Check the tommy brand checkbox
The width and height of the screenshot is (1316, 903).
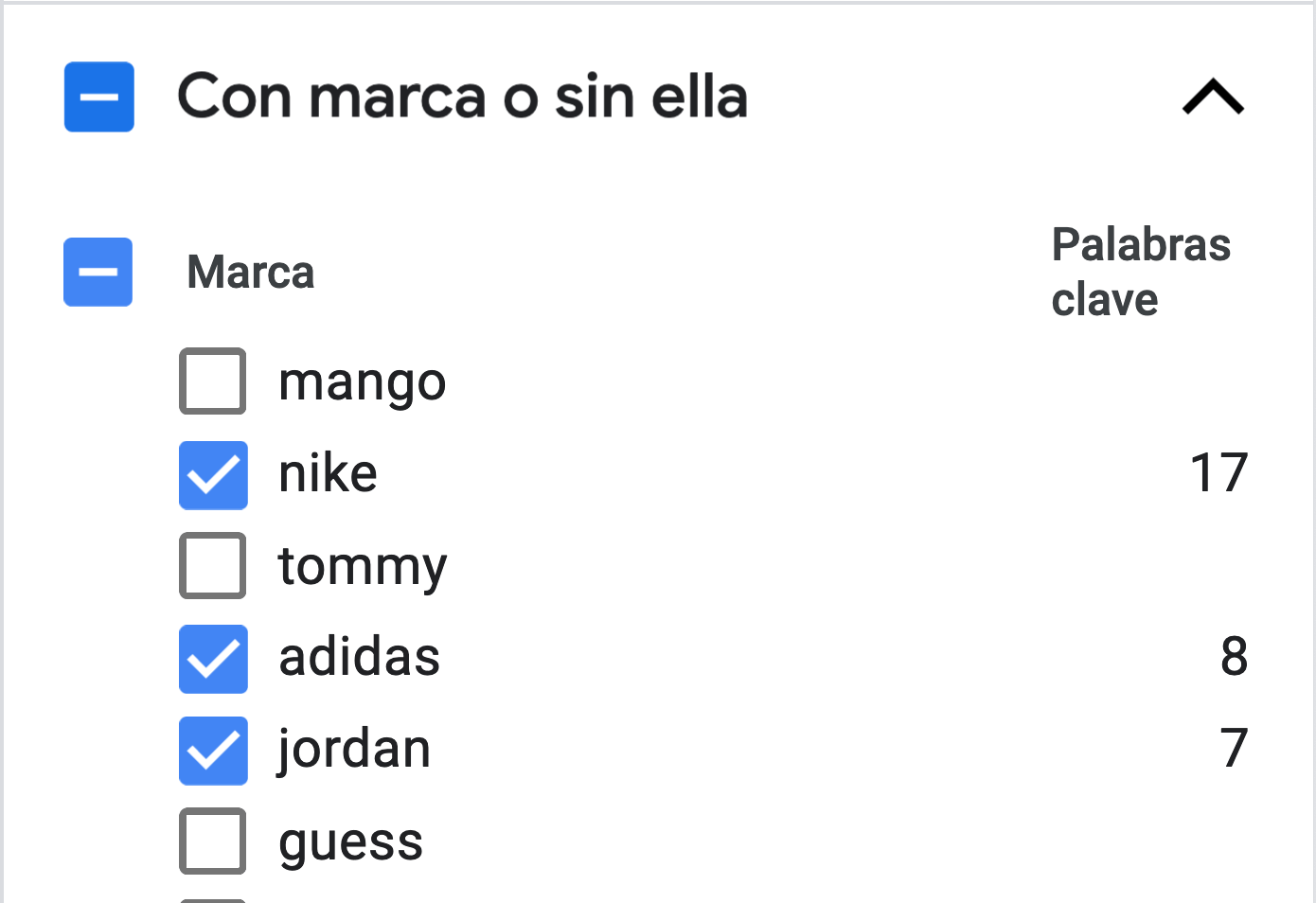click(212, 566)
